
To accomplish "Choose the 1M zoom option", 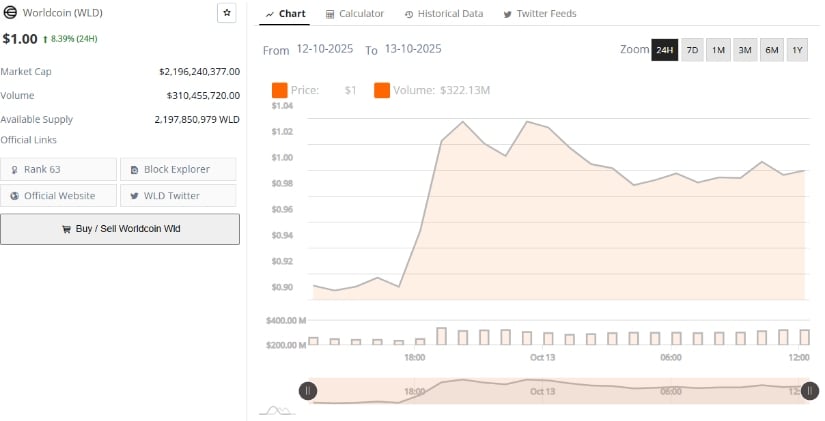I will point(718,50).
